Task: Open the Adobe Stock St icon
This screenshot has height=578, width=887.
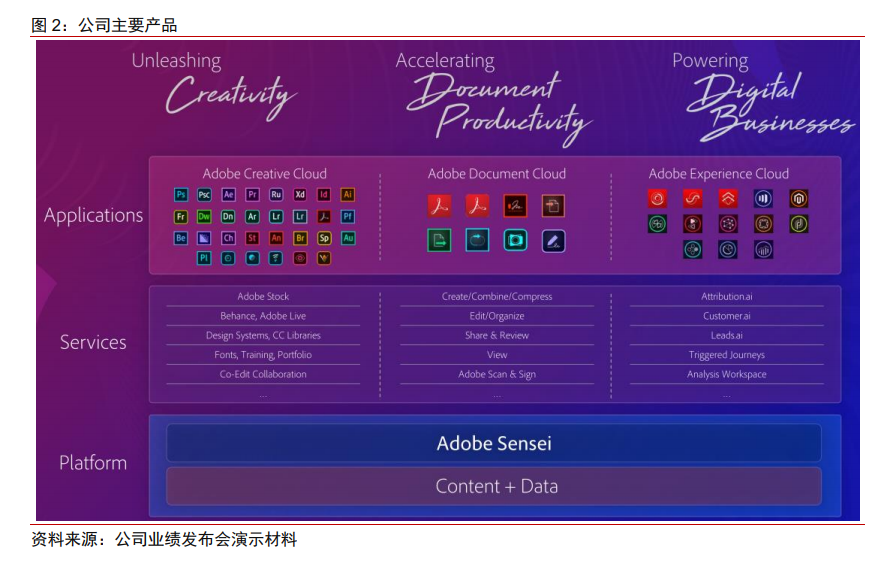Action: pos(252,238)
